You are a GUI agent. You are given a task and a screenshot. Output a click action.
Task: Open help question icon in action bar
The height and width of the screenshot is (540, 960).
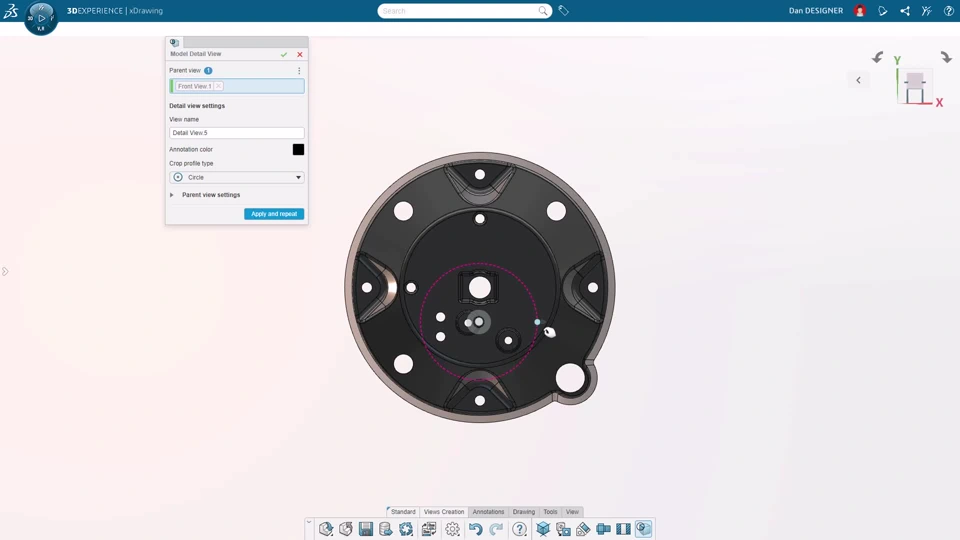(519, 529)
